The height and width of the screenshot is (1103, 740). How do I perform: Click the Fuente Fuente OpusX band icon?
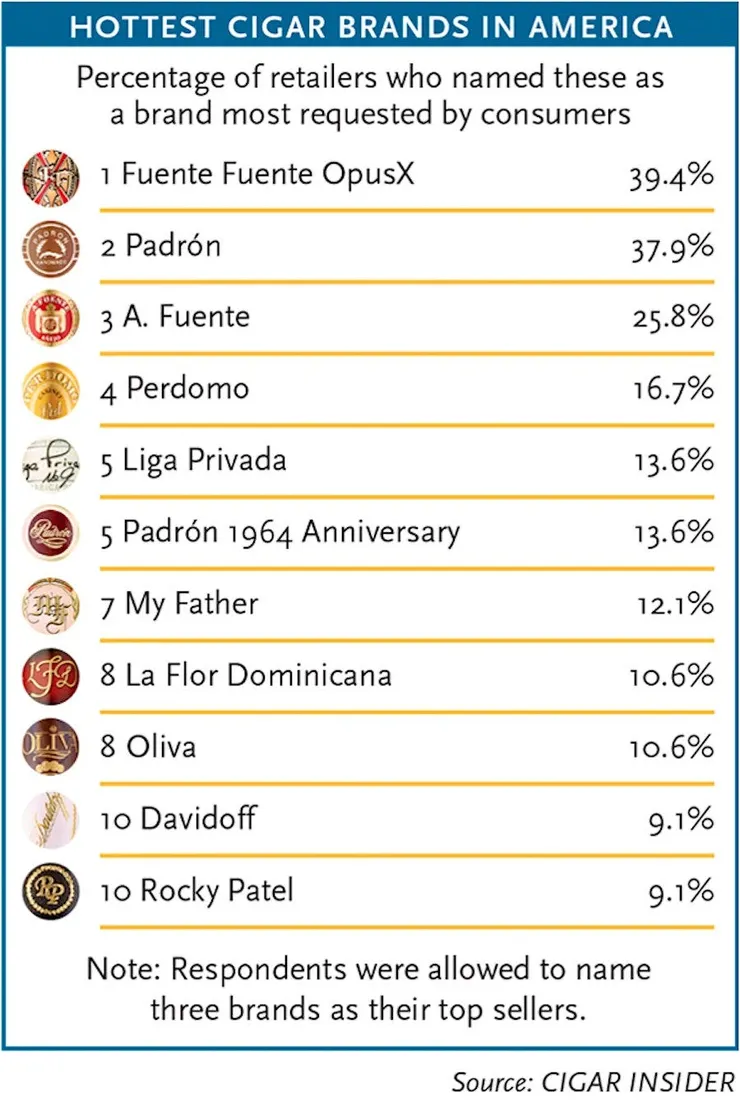coord(51,175)
